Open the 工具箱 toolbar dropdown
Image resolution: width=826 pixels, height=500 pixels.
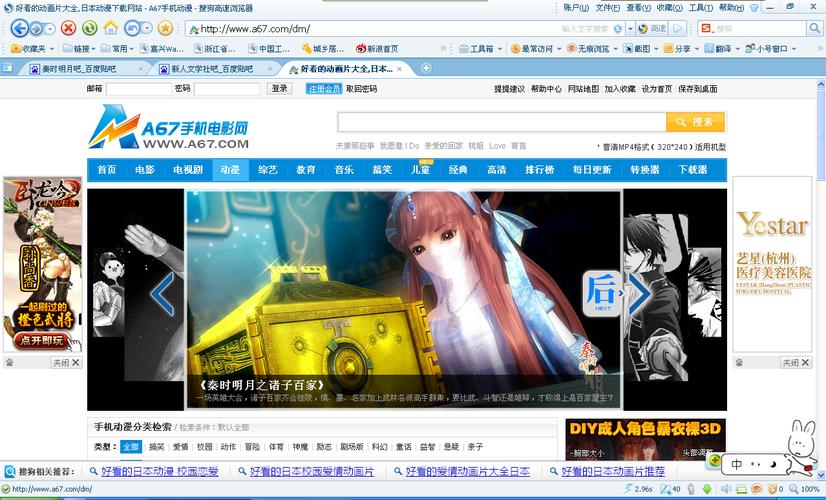click(x=480, y=48)
